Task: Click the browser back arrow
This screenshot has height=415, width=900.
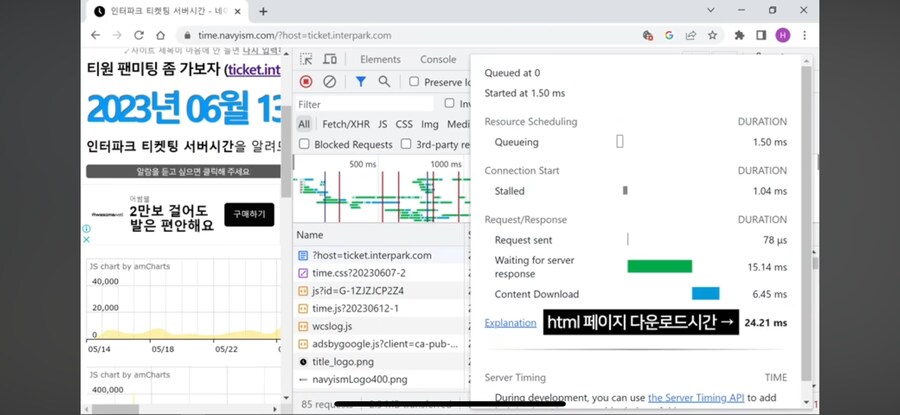Action: tap(95, 35)
